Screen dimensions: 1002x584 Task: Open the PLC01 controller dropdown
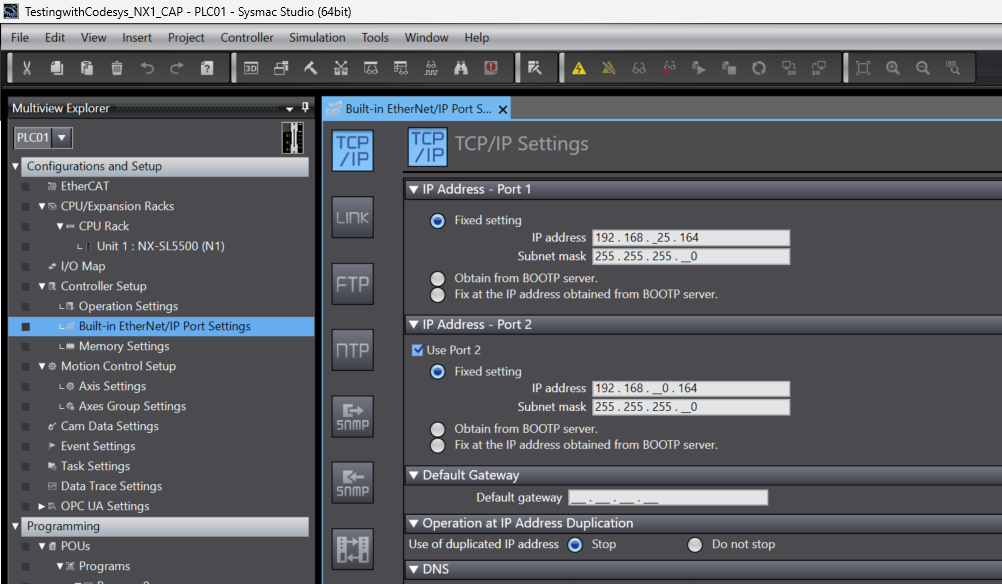[62, 138]
